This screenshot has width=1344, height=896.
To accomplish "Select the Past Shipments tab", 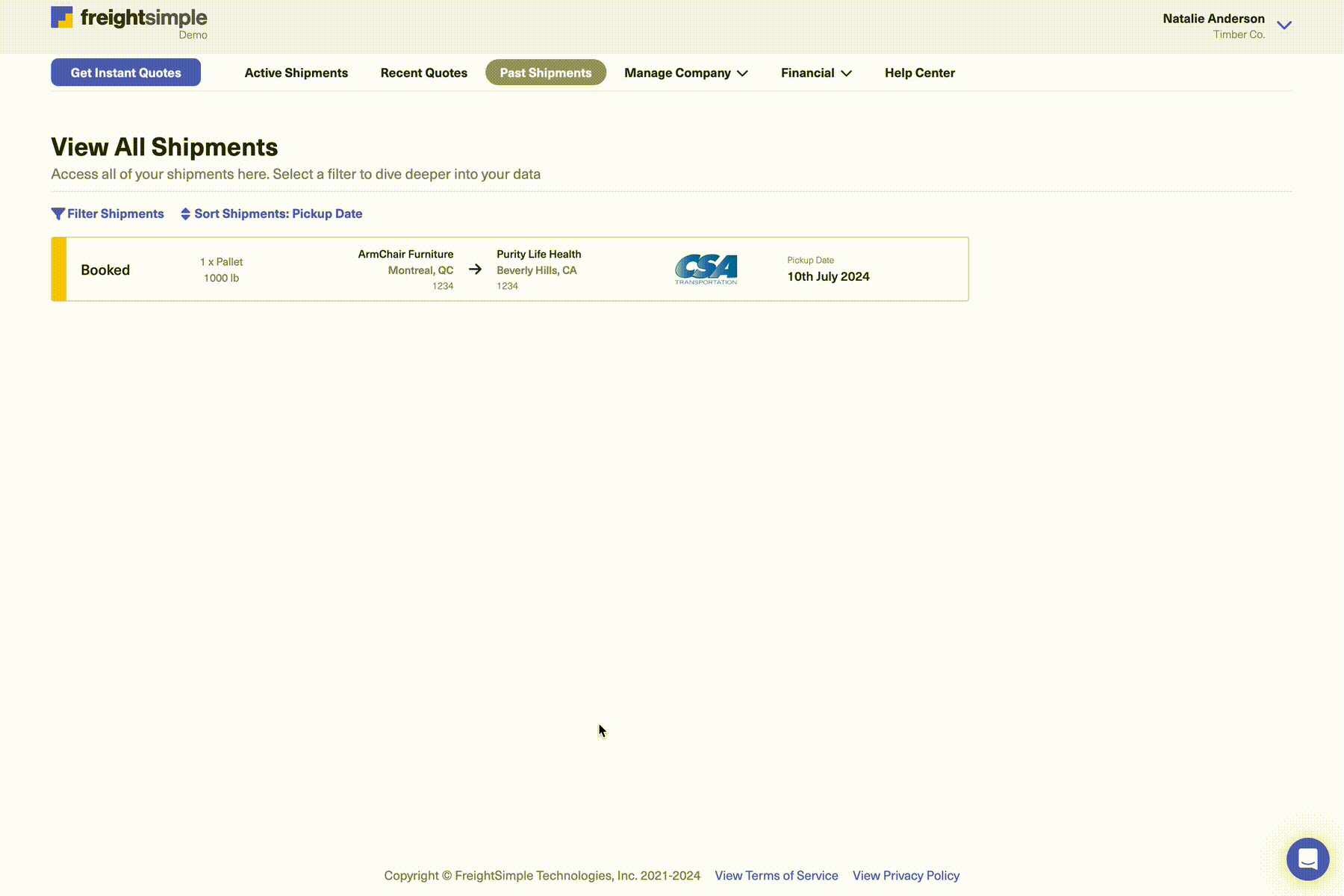I will (x=545, y=73).
